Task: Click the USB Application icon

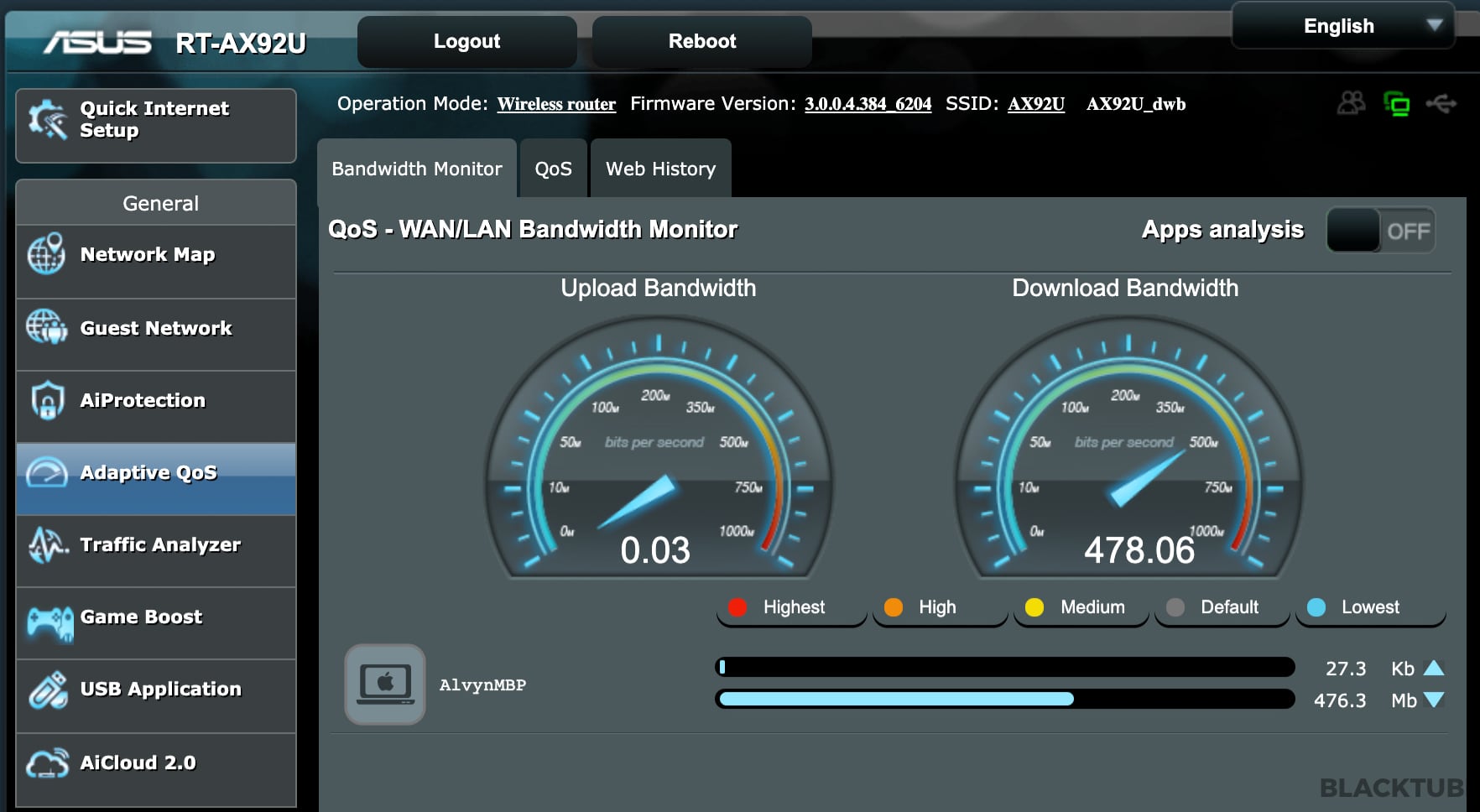Action: click(x=48, y=690)
